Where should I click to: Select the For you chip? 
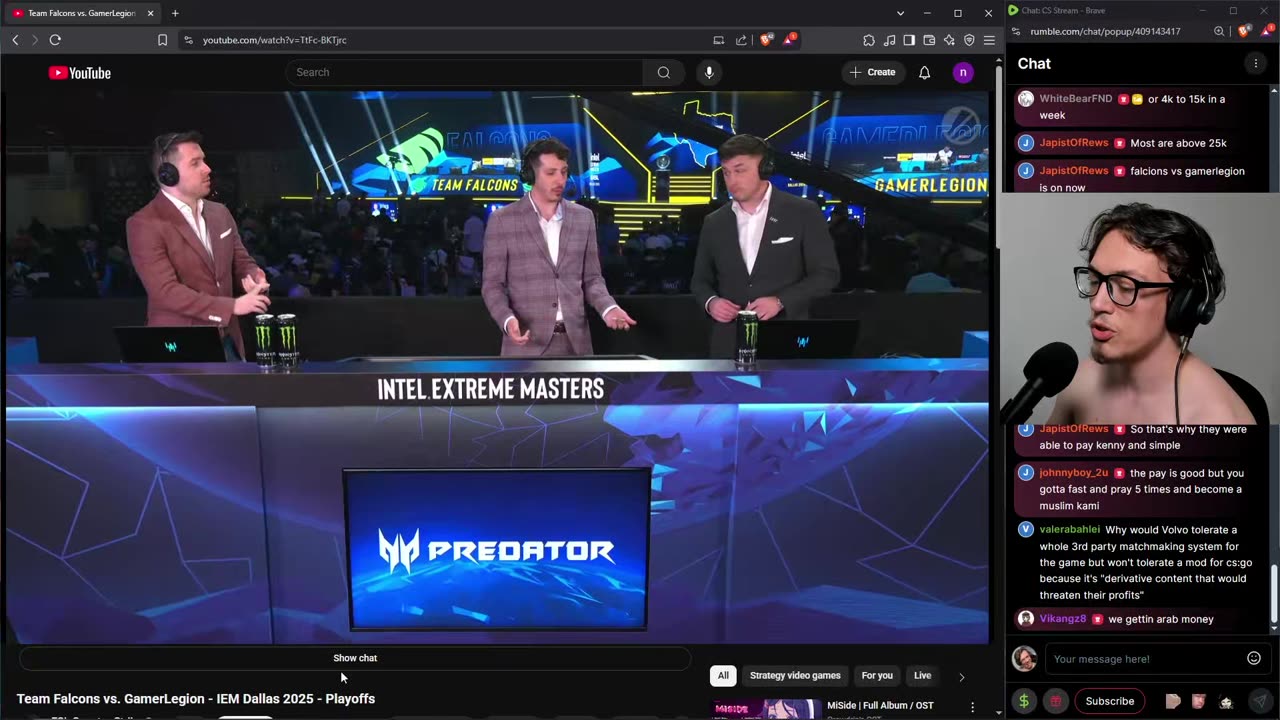(877, 675)
